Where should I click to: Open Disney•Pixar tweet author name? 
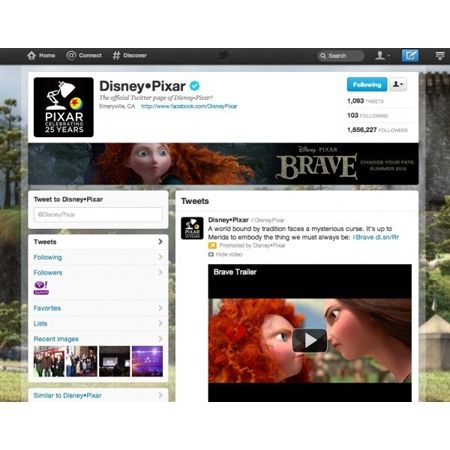228,220
